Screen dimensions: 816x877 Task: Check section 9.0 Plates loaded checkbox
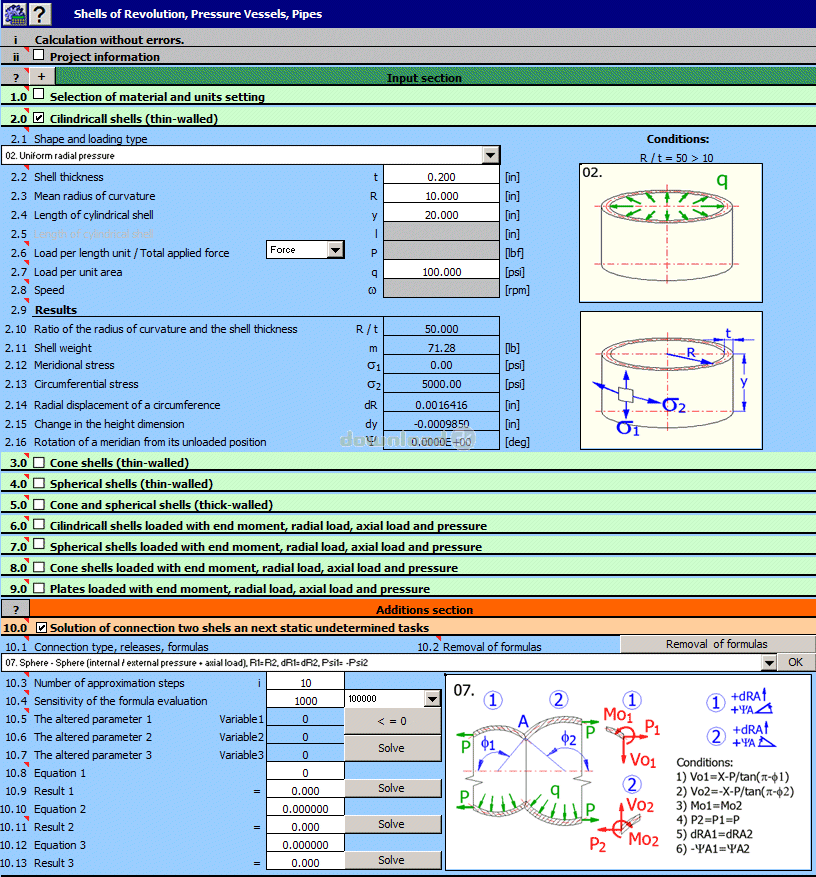pyautogui.click(x=39, y=588)
